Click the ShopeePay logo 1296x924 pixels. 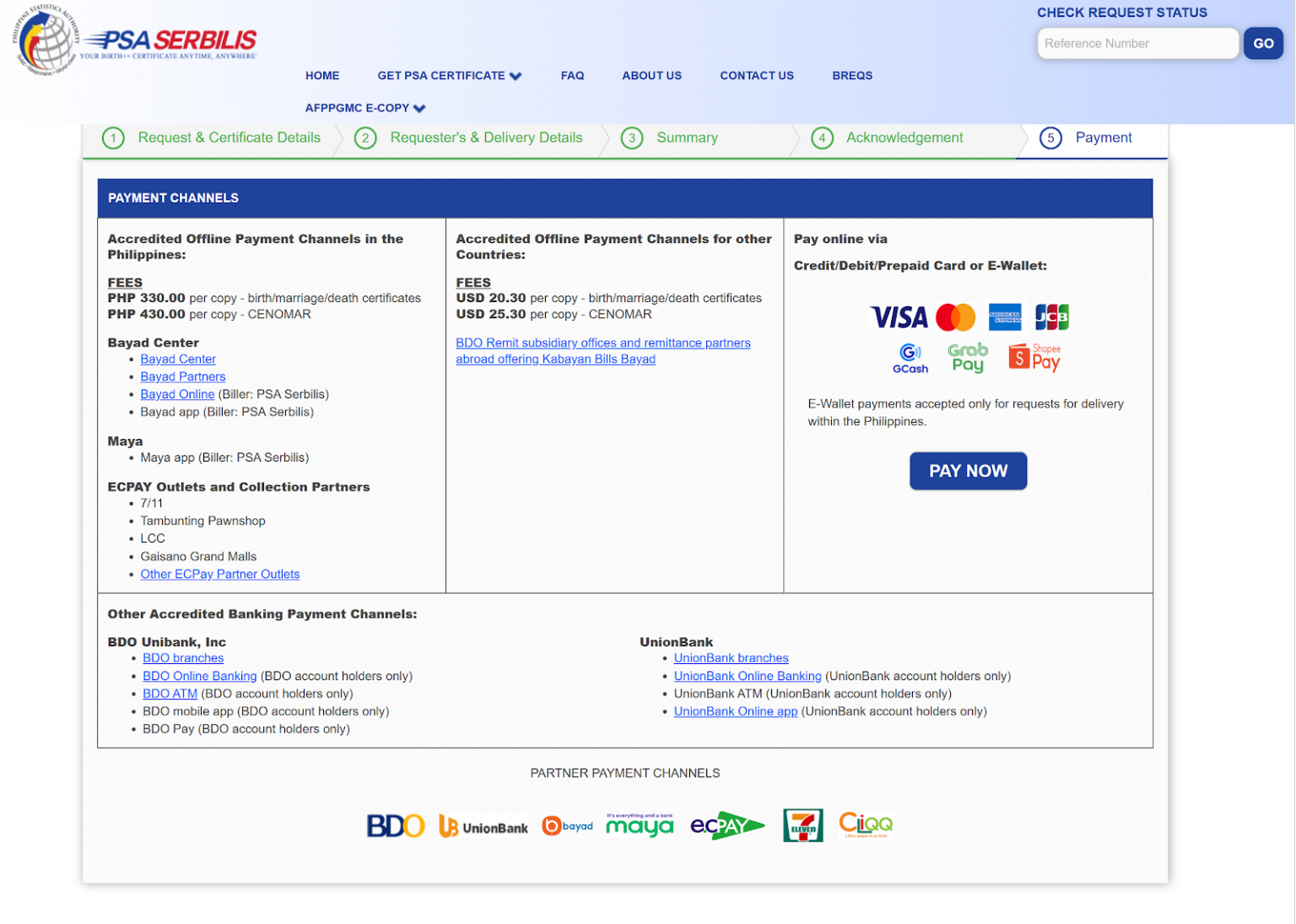click(x=1034, y=357)
